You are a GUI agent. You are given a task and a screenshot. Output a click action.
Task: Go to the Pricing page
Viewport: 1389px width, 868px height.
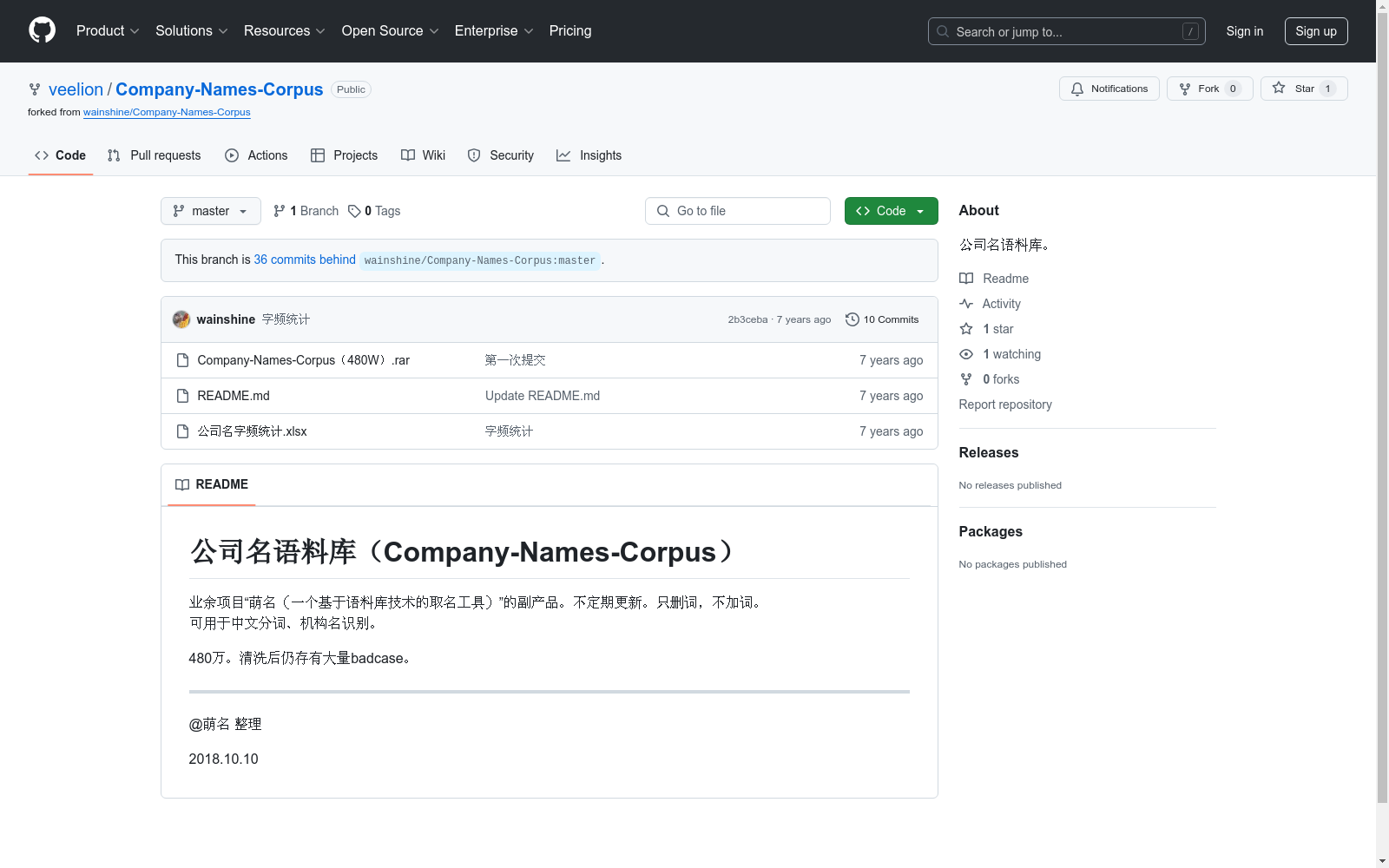pos(570,31)
